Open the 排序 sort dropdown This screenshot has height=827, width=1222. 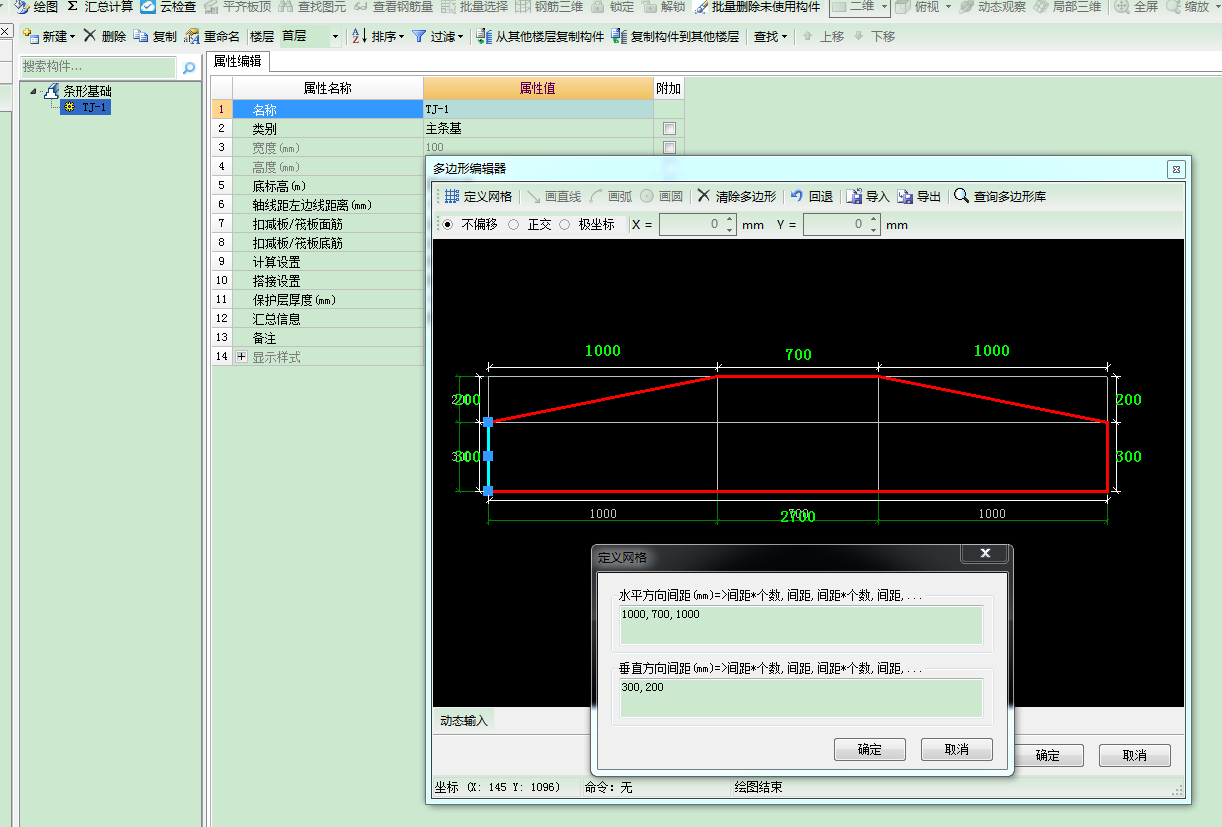pyautogui.click(x=378, y=37)
